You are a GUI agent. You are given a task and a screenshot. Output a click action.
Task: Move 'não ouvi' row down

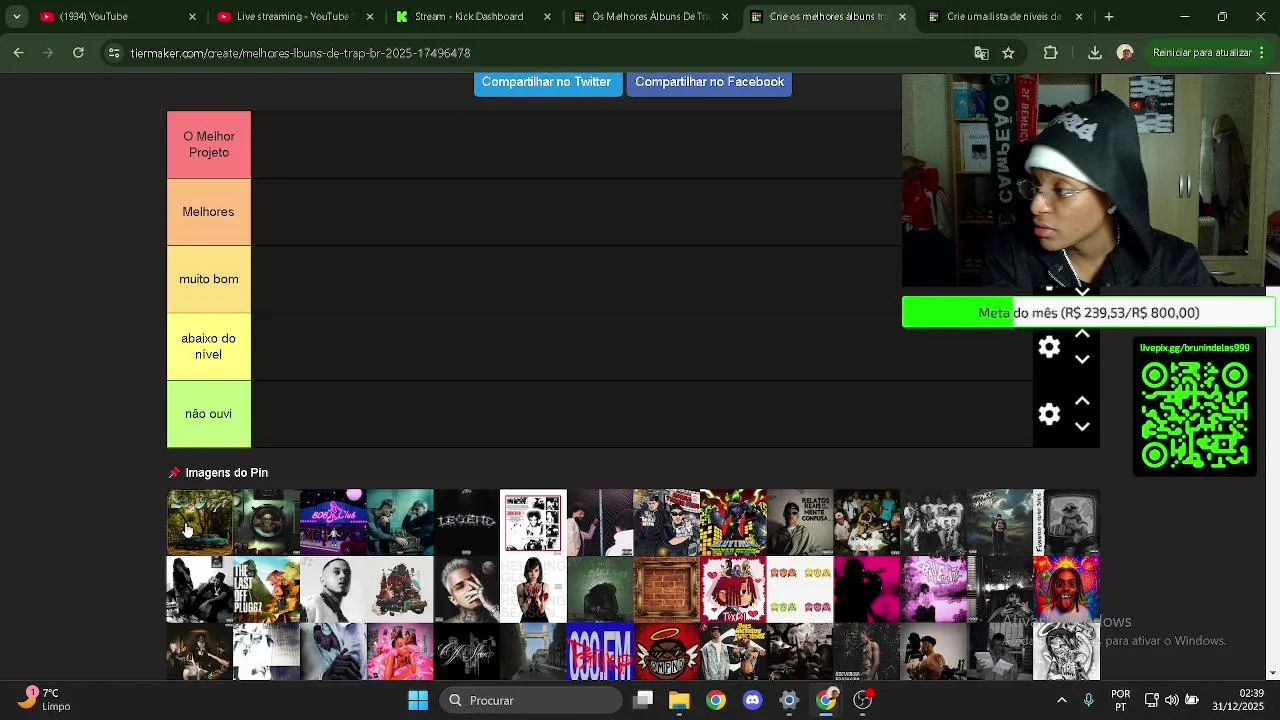tap(1082, 426)
